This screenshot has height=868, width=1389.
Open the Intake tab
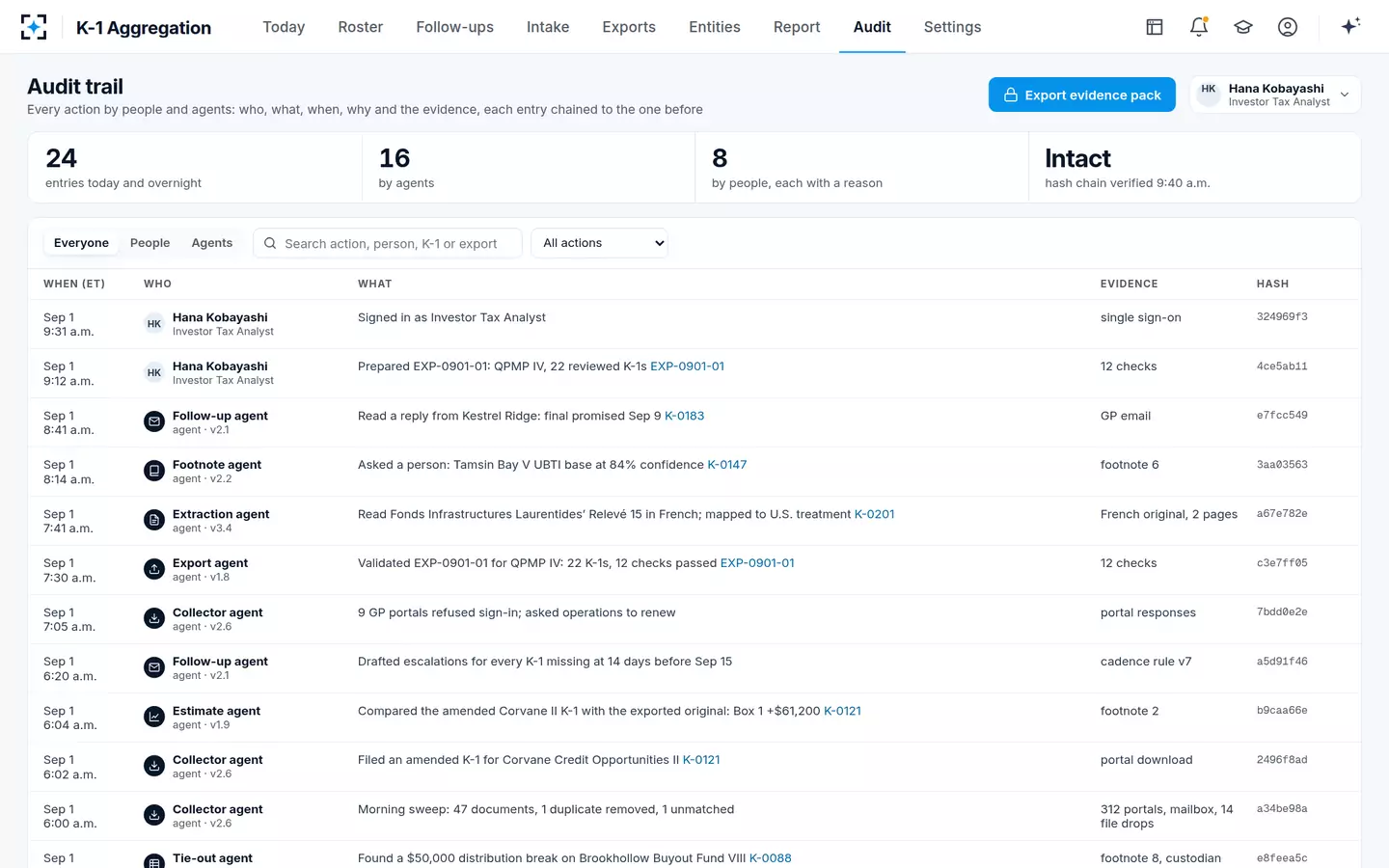(x=548, y=27)
